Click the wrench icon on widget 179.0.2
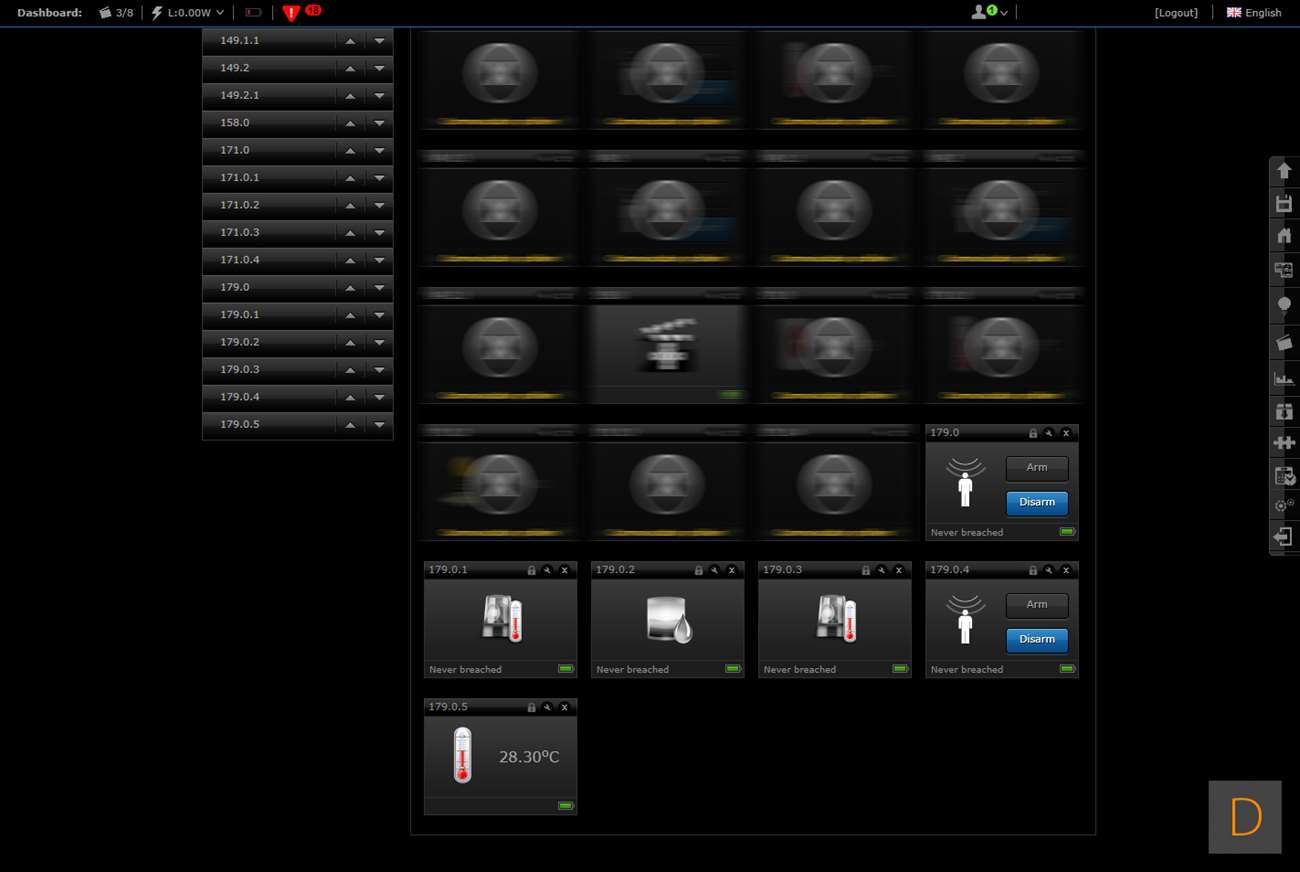The height and width of the screenshot is (872, 1300). [x=715, y=570]
